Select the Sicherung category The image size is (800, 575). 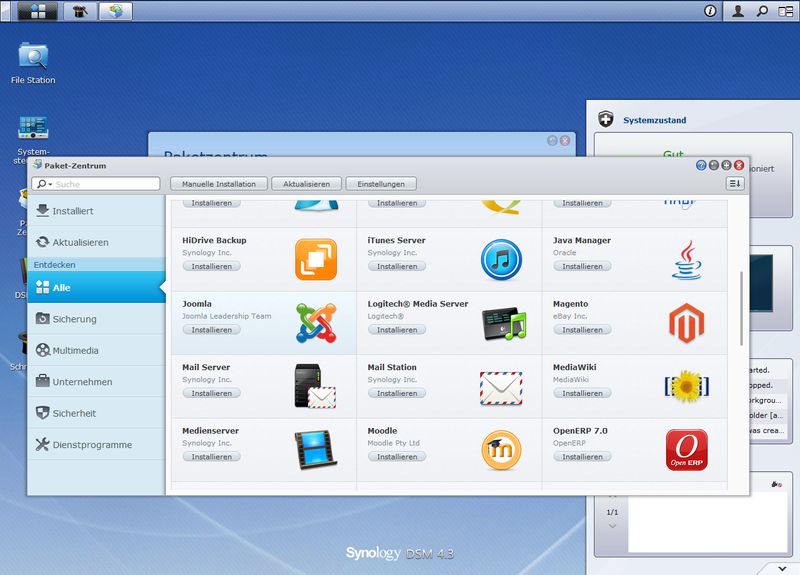click(x=96, y=319)
